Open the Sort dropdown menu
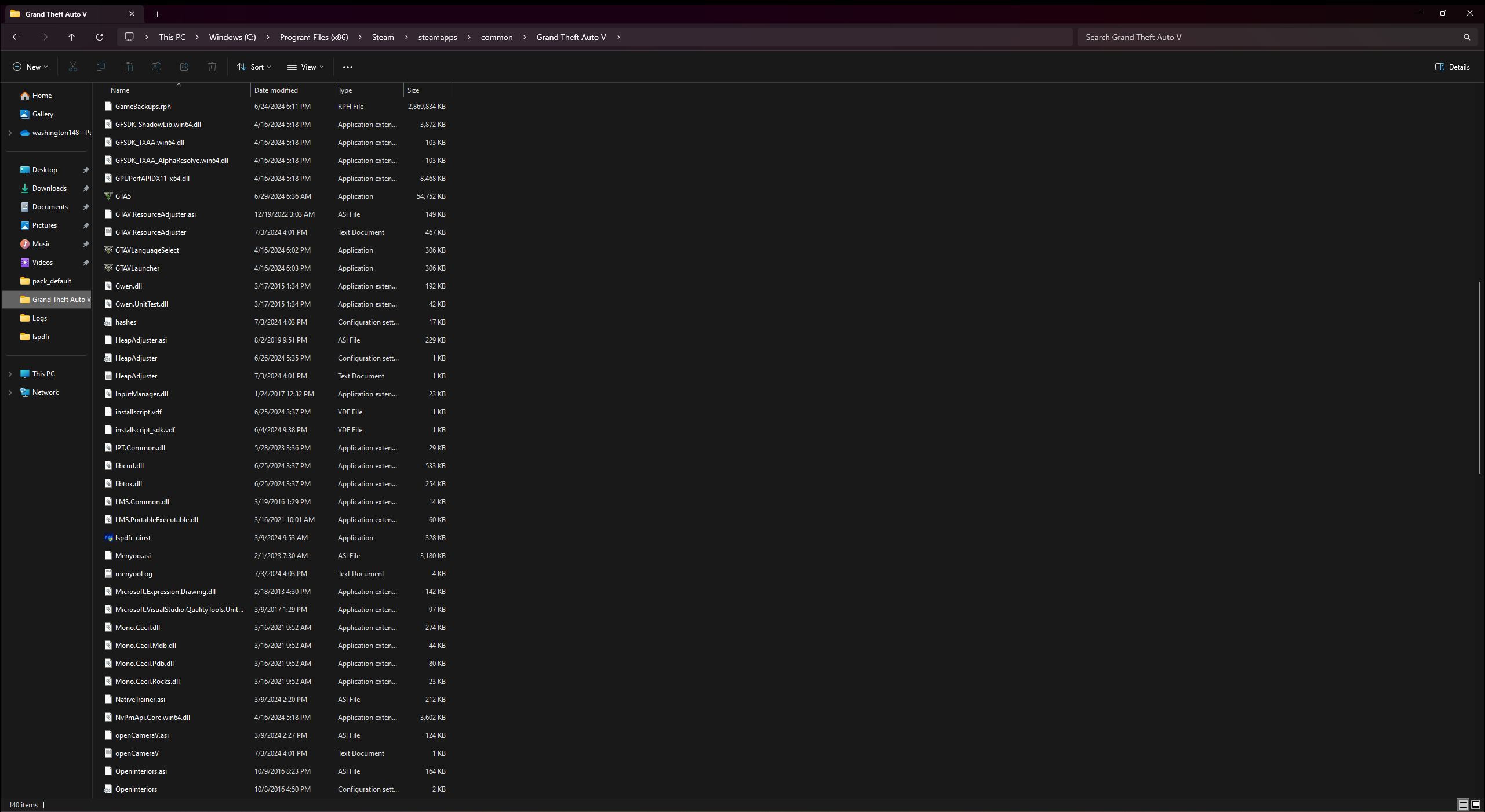This screenshot has height=812, width=1485. point(254,67)
